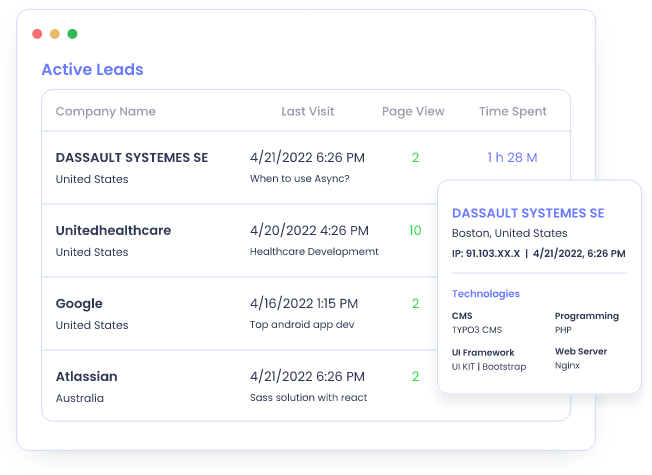
Task: Click the Web Server label
Action: click(x=581, y=351)
